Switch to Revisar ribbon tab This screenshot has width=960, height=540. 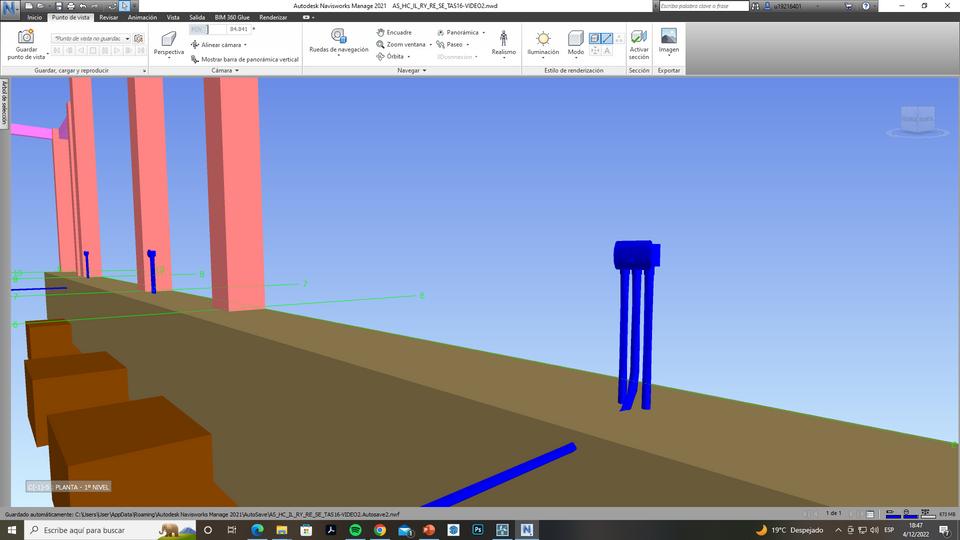click(108, 17)
